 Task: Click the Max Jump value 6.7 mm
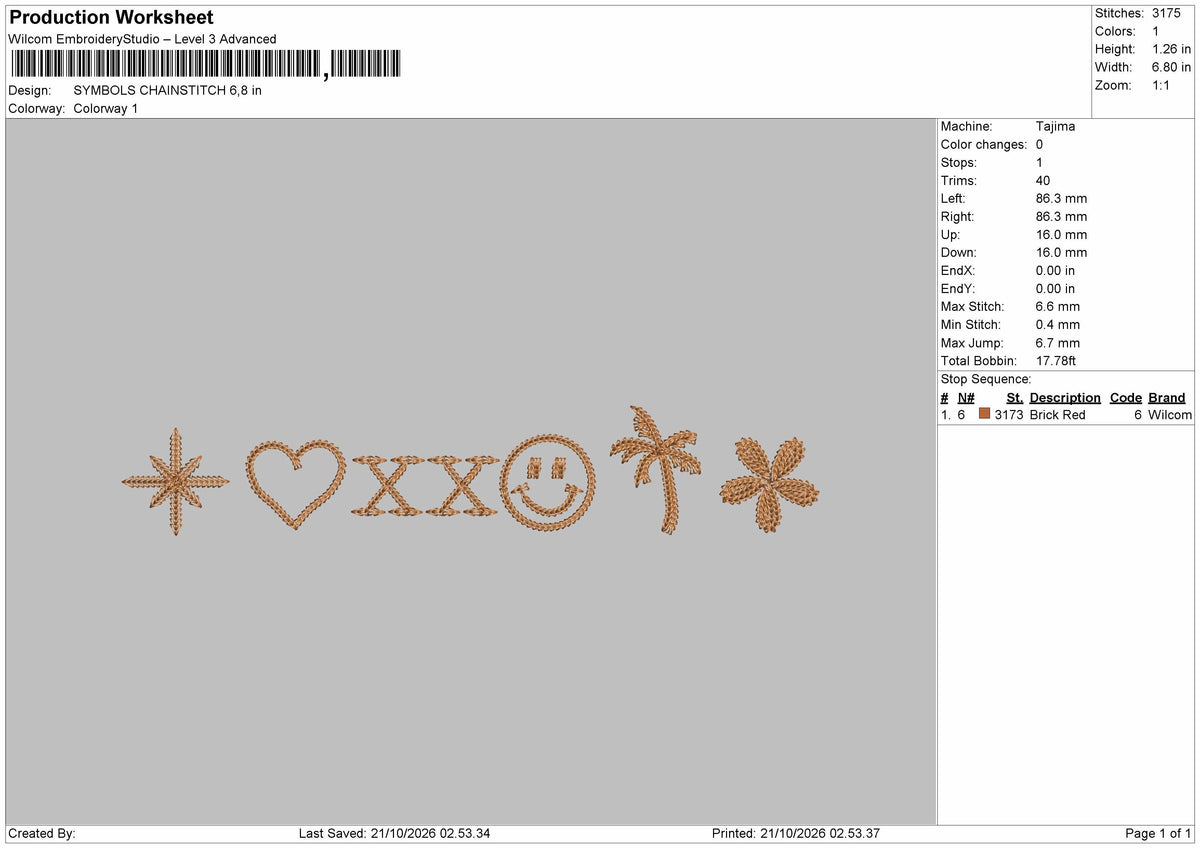1058,342
